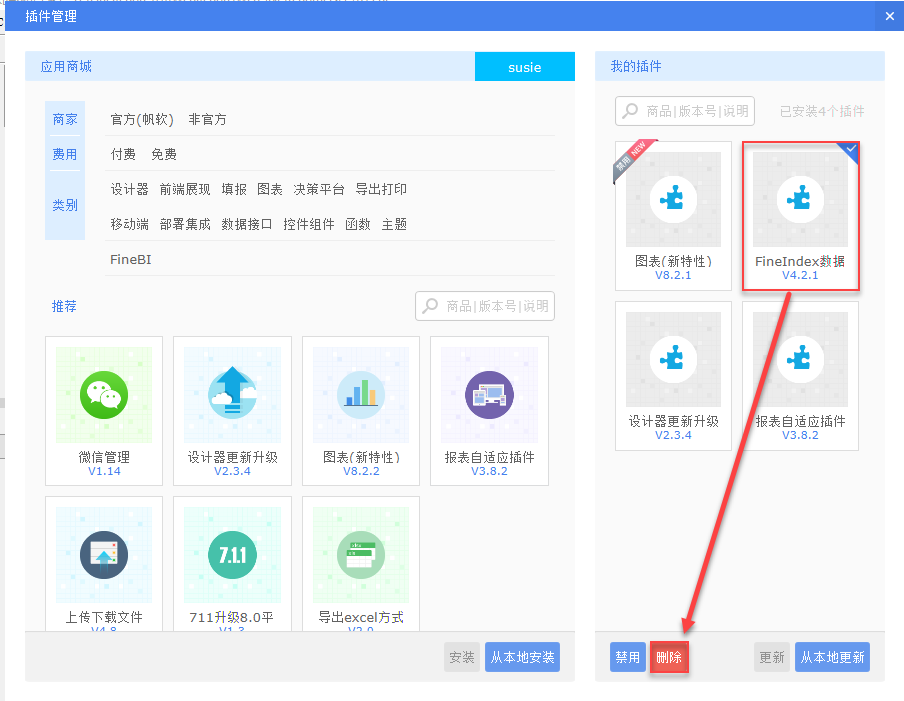Click the 图表(新特性) V8.2.2 chart icon
The width and height of the screenshot is (904, 701).
click(x=361, y=395)
